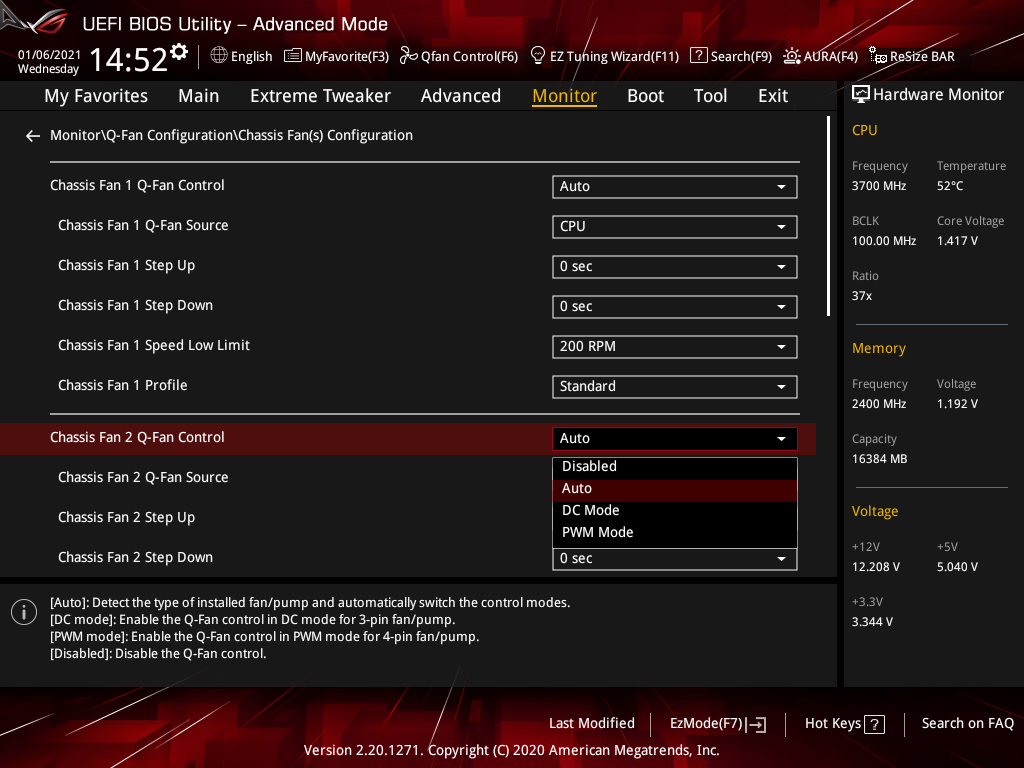The width and height of the screenshot is (1024, 768).
Task: Open Chassis Fan 1 Step Down dropdown
Action: pyautogui.click(x=675, y=306)
